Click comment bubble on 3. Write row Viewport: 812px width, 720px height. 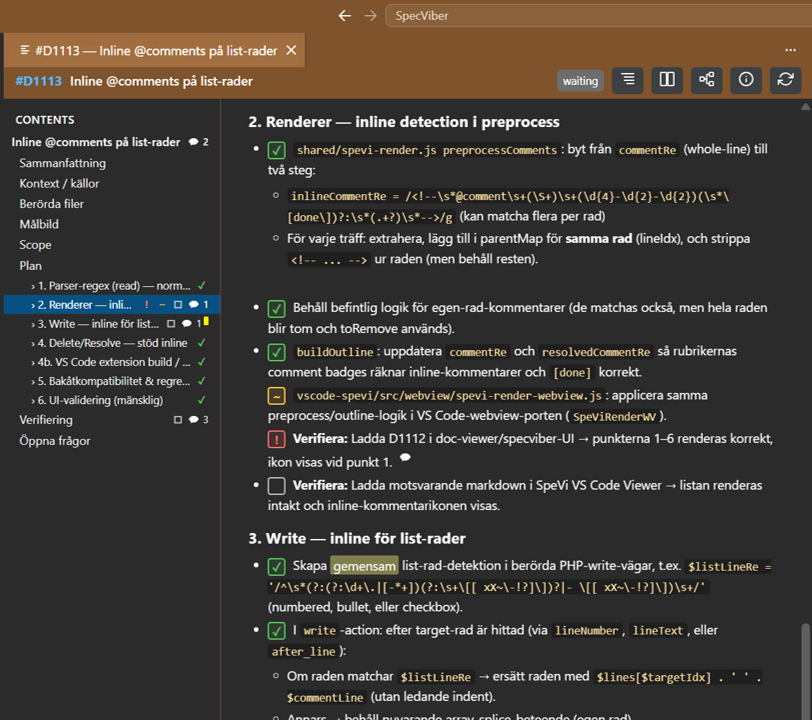186,324
